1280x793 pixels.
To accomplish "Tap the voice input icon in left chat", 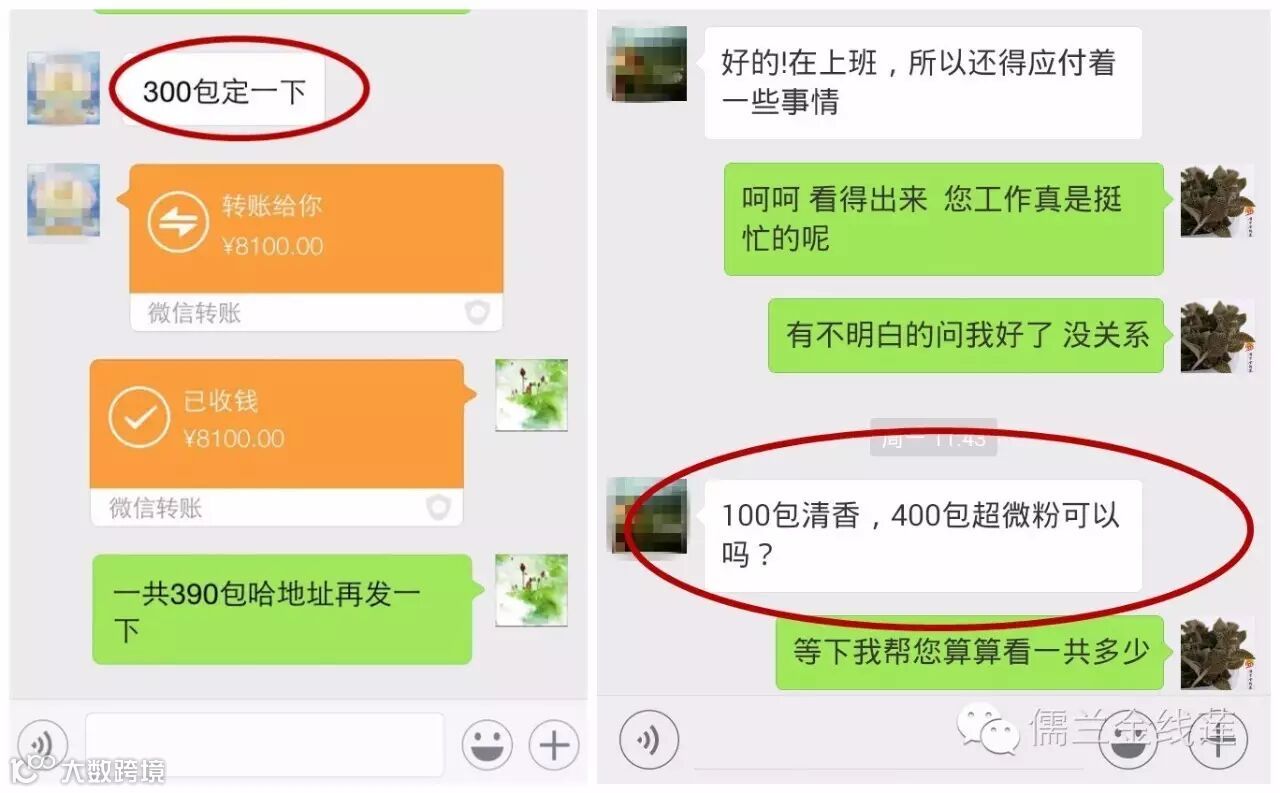I will point(42,744).
